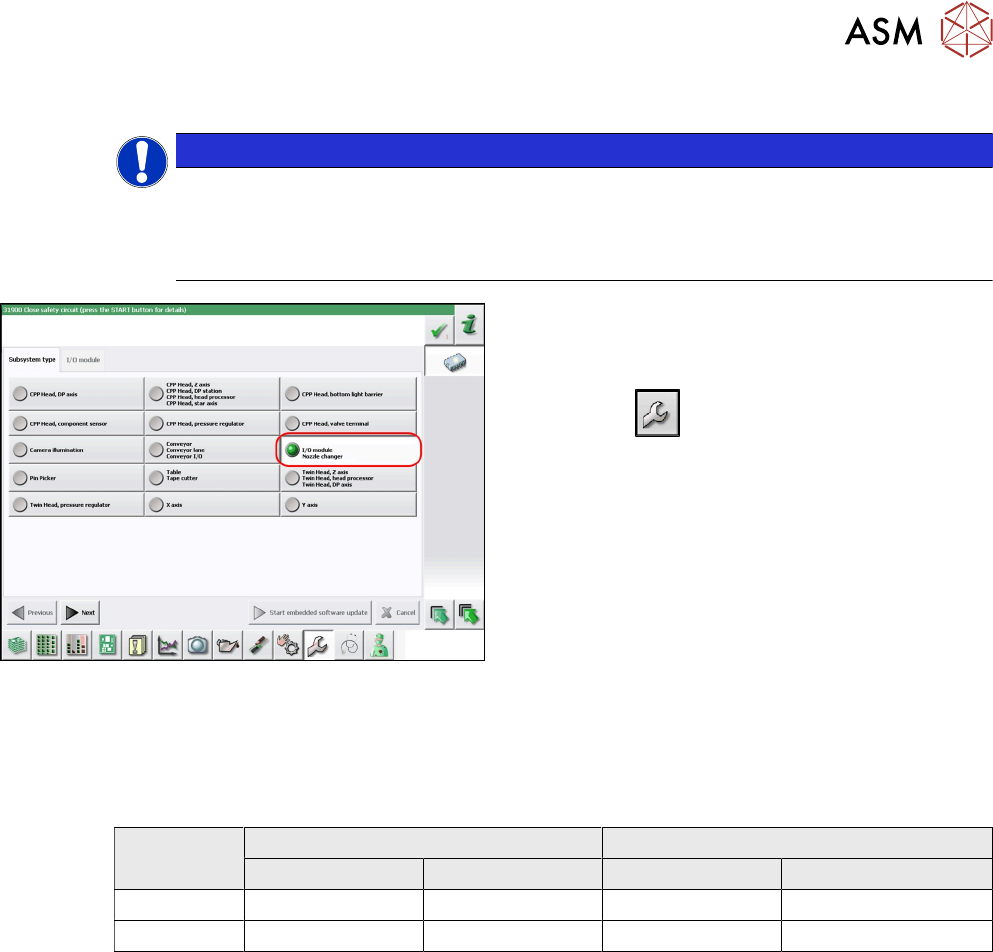Click the standalone wrench icon beside the screenshot
The image size is (993, 952).
[657, 413]
